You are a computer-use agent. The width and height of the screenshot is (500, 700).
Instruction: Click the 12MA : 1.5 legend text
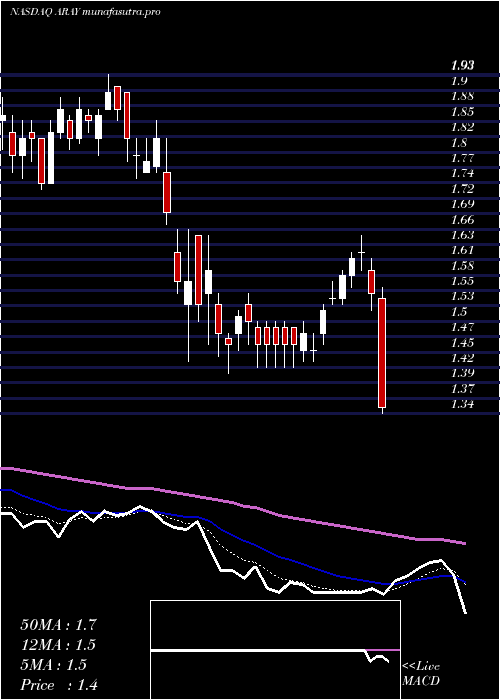click(58, 645)
